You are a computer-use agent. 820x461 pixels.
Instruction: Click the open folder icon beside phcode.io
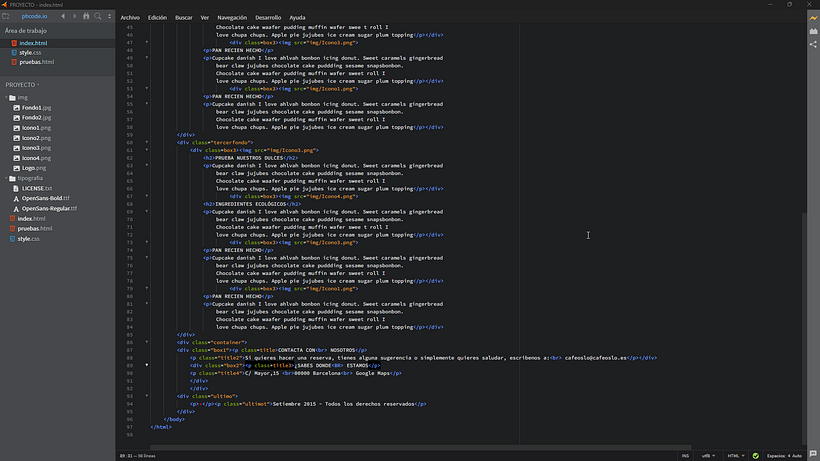tap(6, 16)
